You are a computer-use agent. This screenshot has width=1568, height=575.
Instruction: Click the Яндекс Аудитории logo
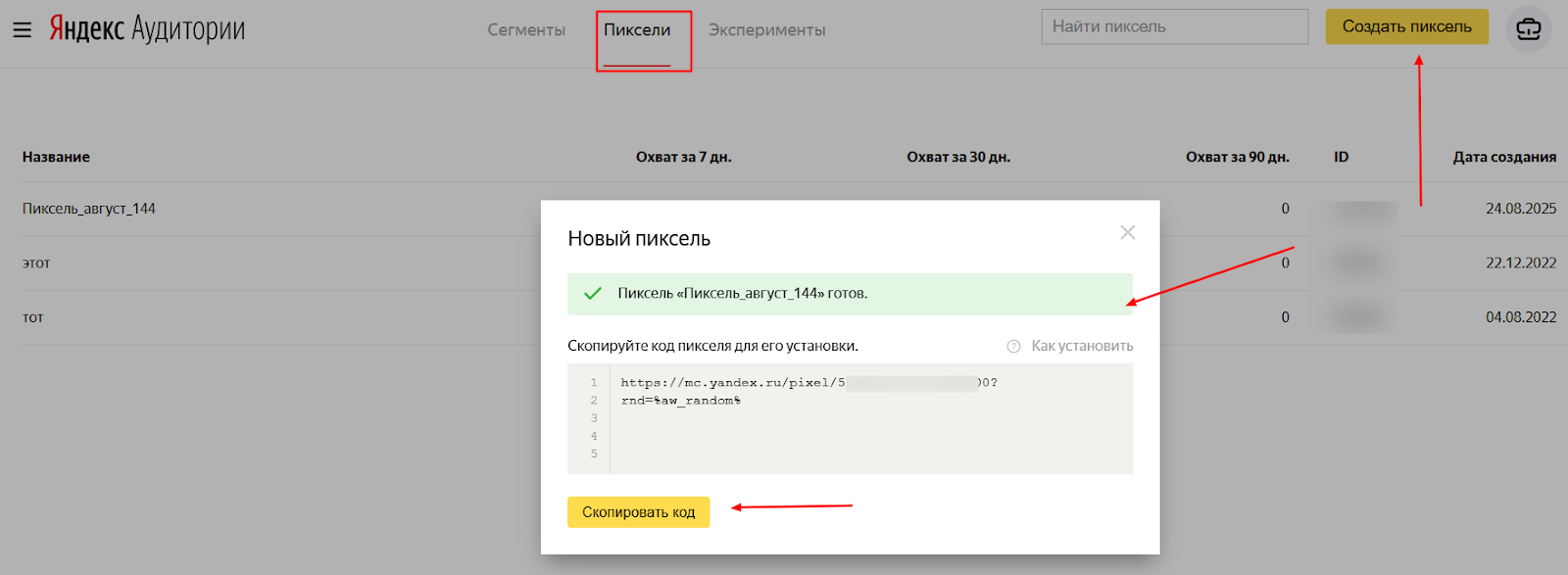pos(147,29)
